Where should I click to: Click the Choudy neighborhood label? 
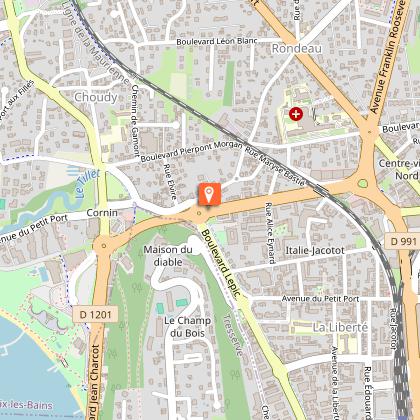(96, 97)
